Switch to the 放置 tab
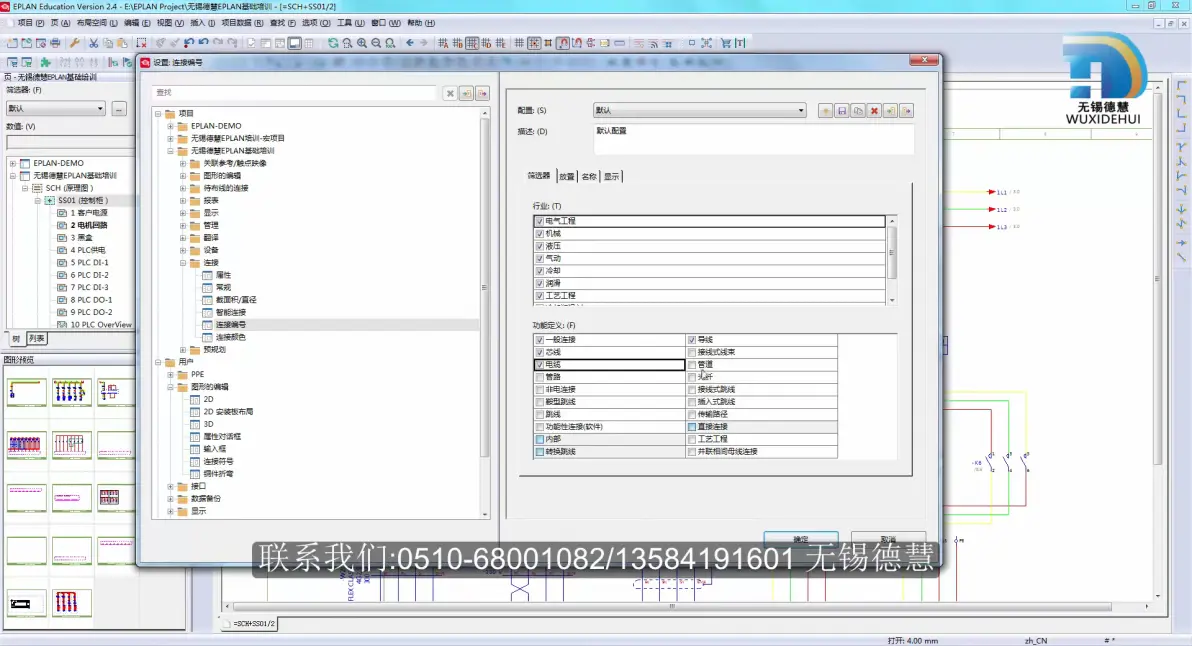 tap(567, 176)
